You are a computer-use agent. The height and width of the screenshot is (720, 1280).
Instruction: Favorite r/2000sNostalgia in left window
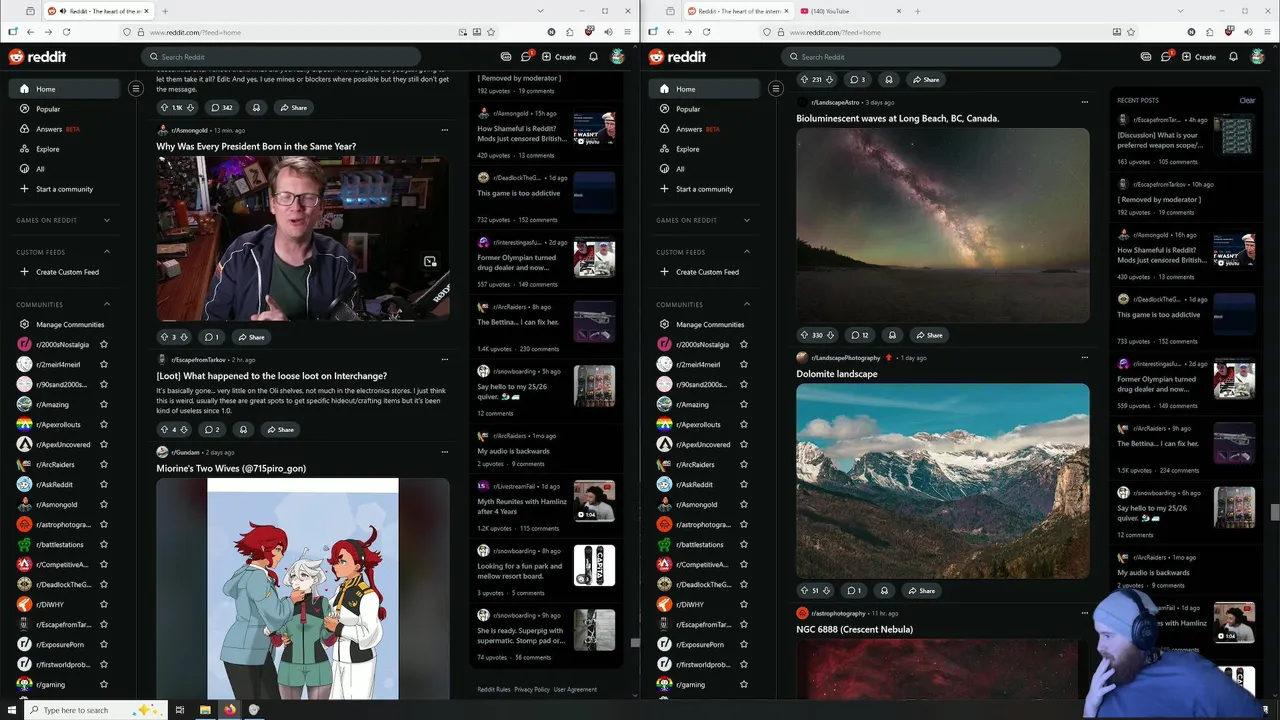(103, 345)
